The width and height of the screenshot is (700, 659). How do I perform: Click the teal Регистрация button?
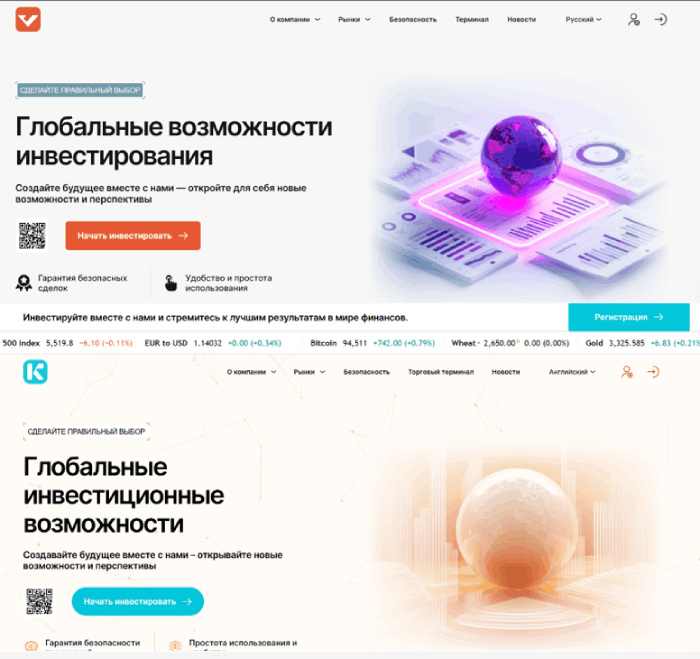click(x=629, y=317)
